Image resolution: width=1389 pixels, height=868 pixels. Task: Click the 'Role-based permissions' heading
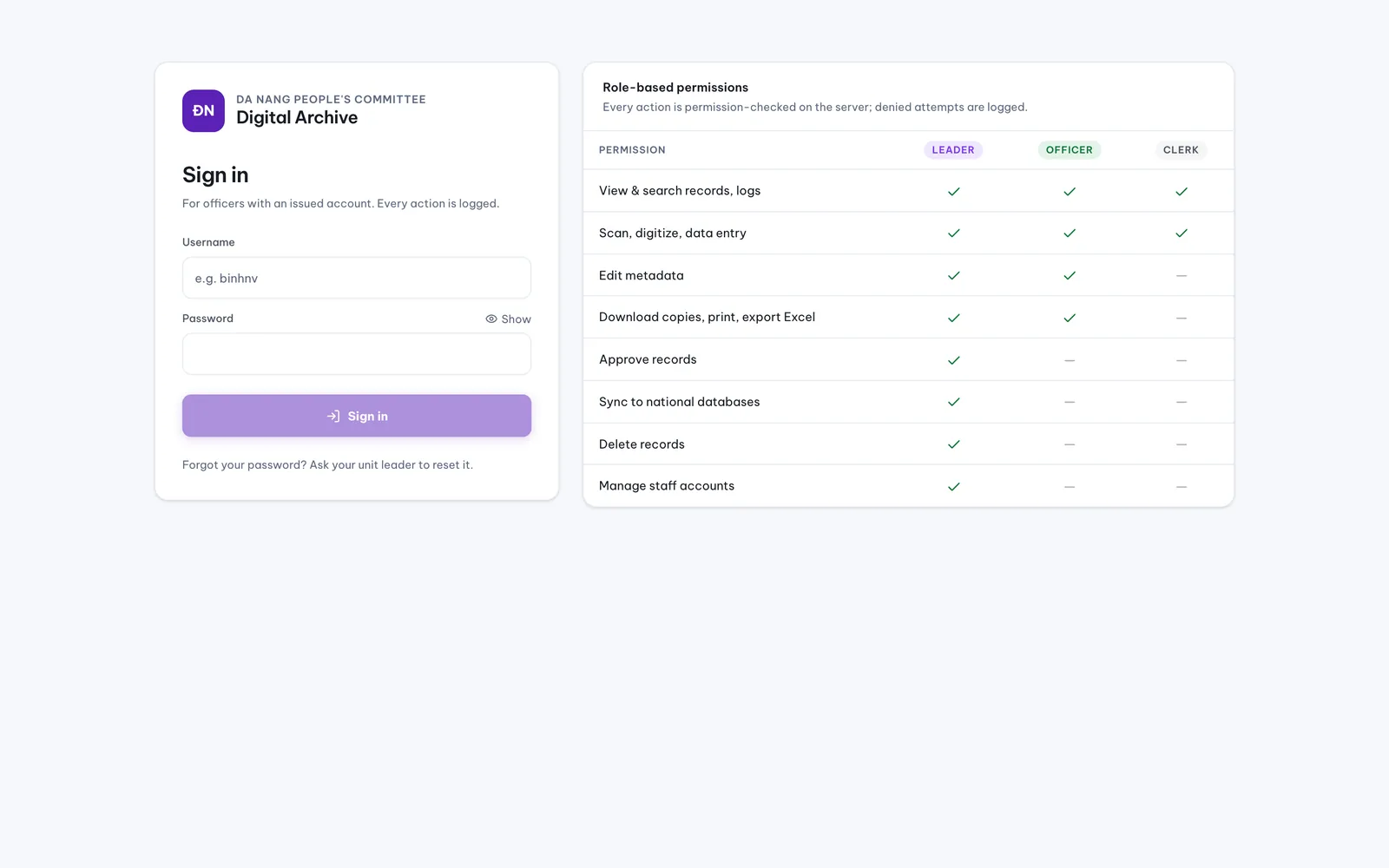pos(675,88)
